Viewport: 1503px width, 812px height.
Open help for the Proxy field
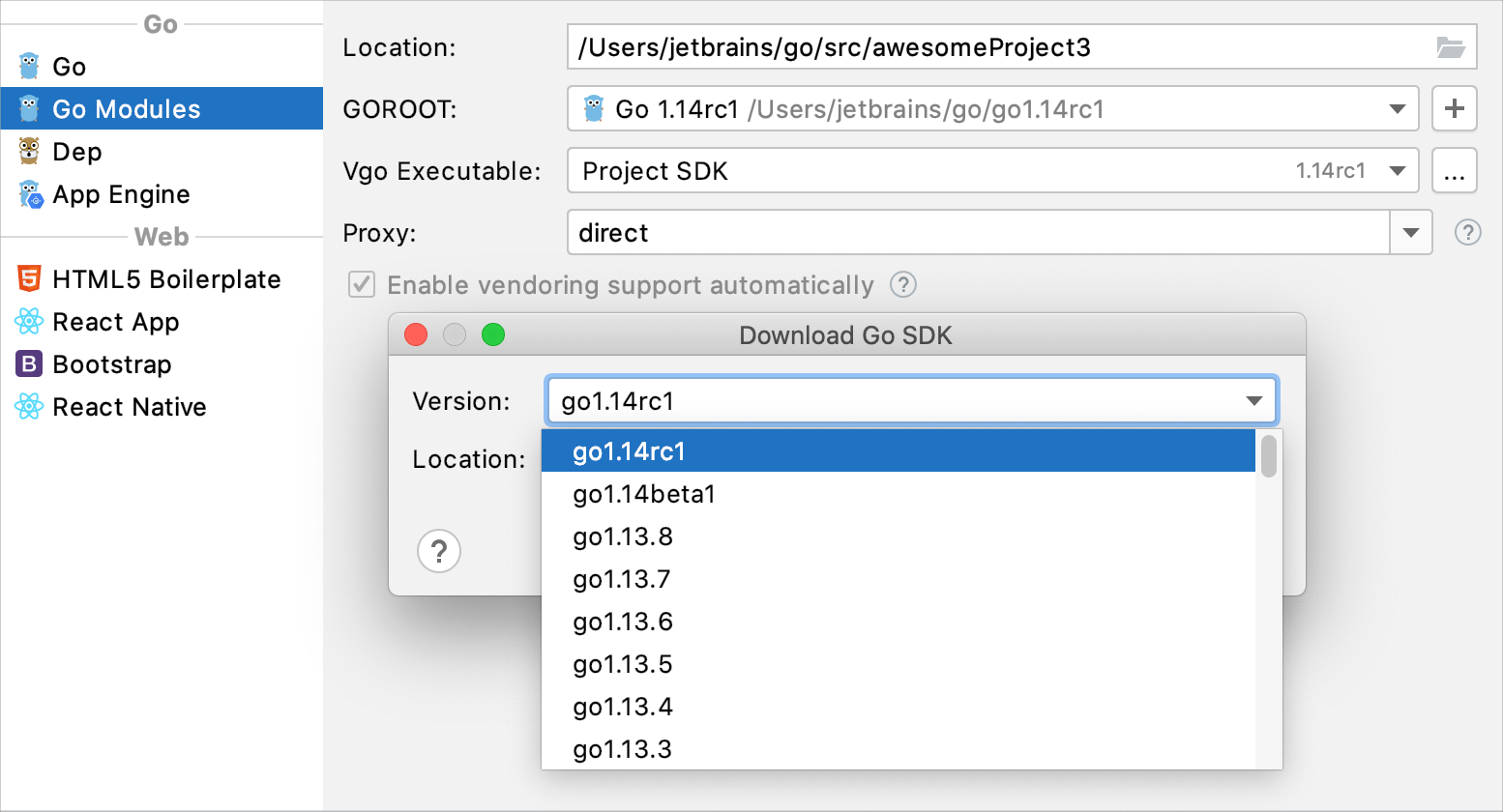click(x=1467, y=233)
